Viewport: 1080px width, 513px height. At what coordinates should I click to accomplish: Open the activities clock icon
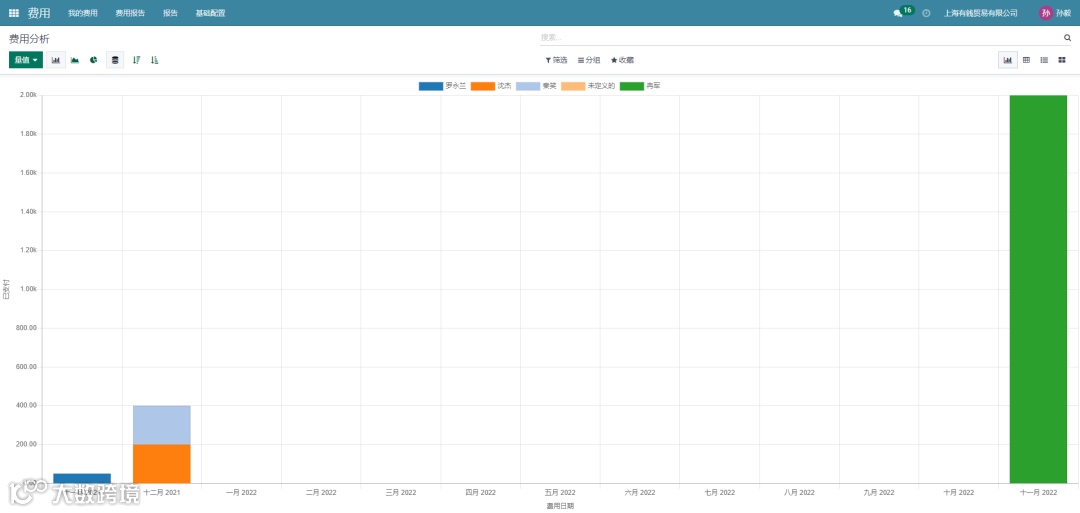coord(926,13)
